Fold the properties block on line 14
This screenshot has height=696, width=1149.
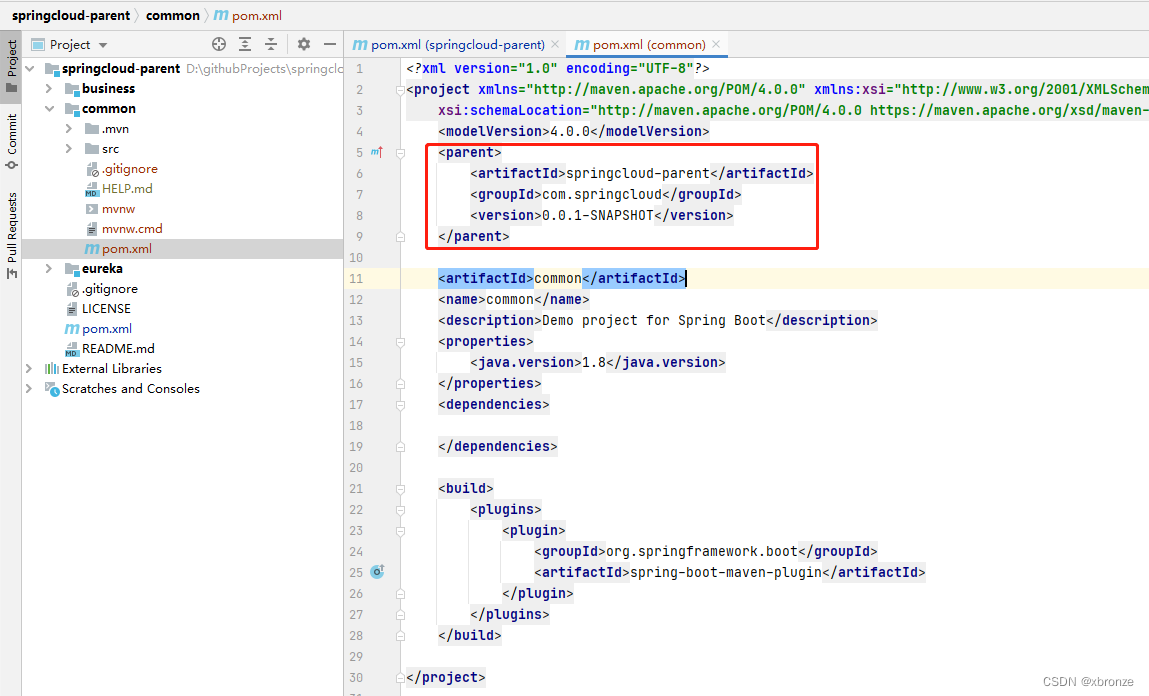401,342
